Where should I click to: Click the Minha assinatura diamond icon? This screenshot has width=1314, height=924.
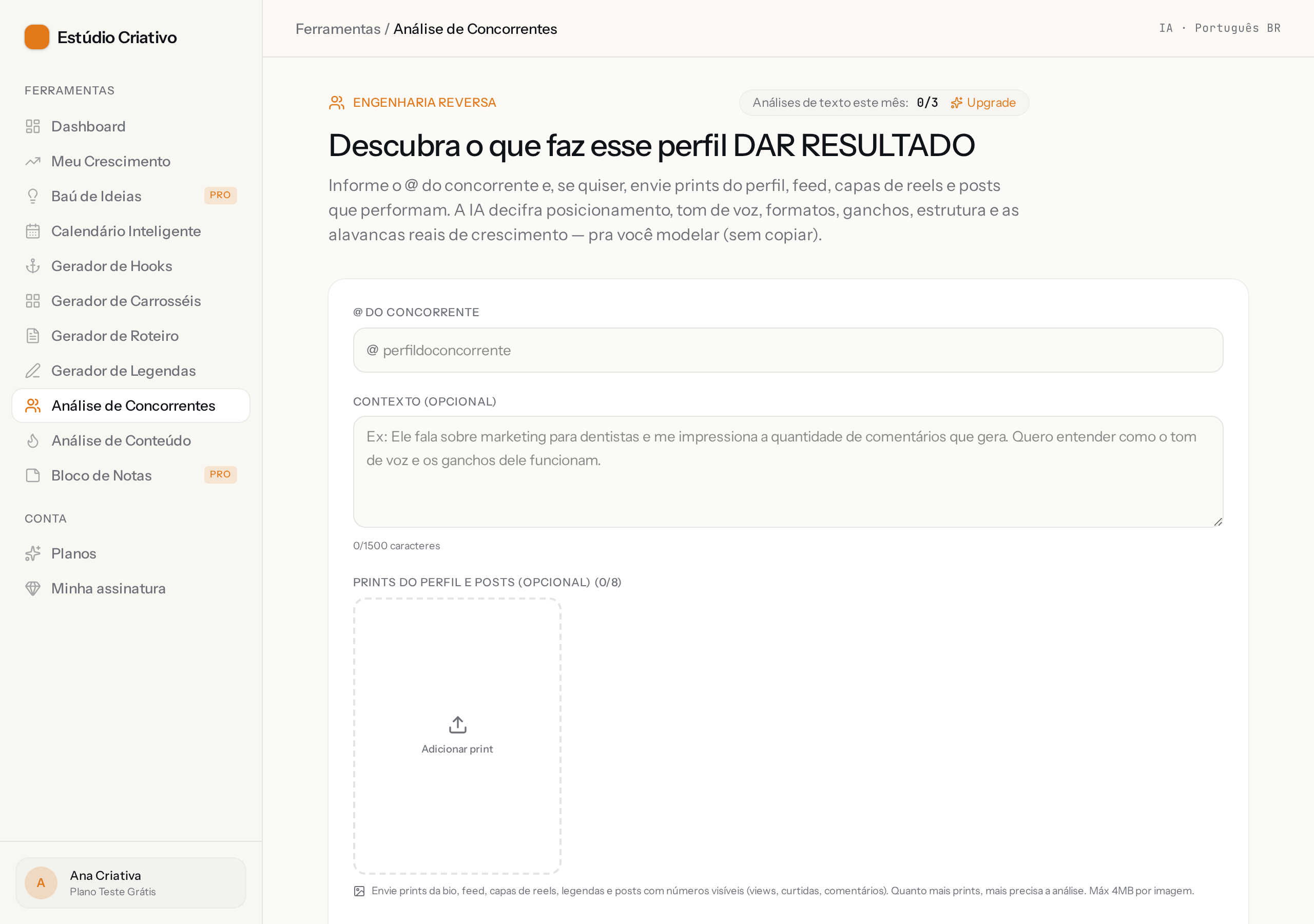coord(33,588)
